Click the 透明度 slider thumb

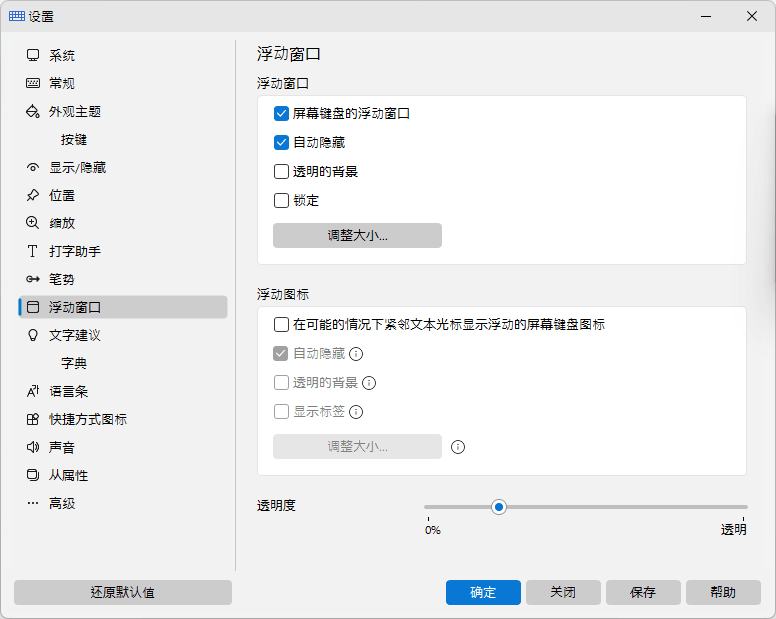click(x=499, y=507)
